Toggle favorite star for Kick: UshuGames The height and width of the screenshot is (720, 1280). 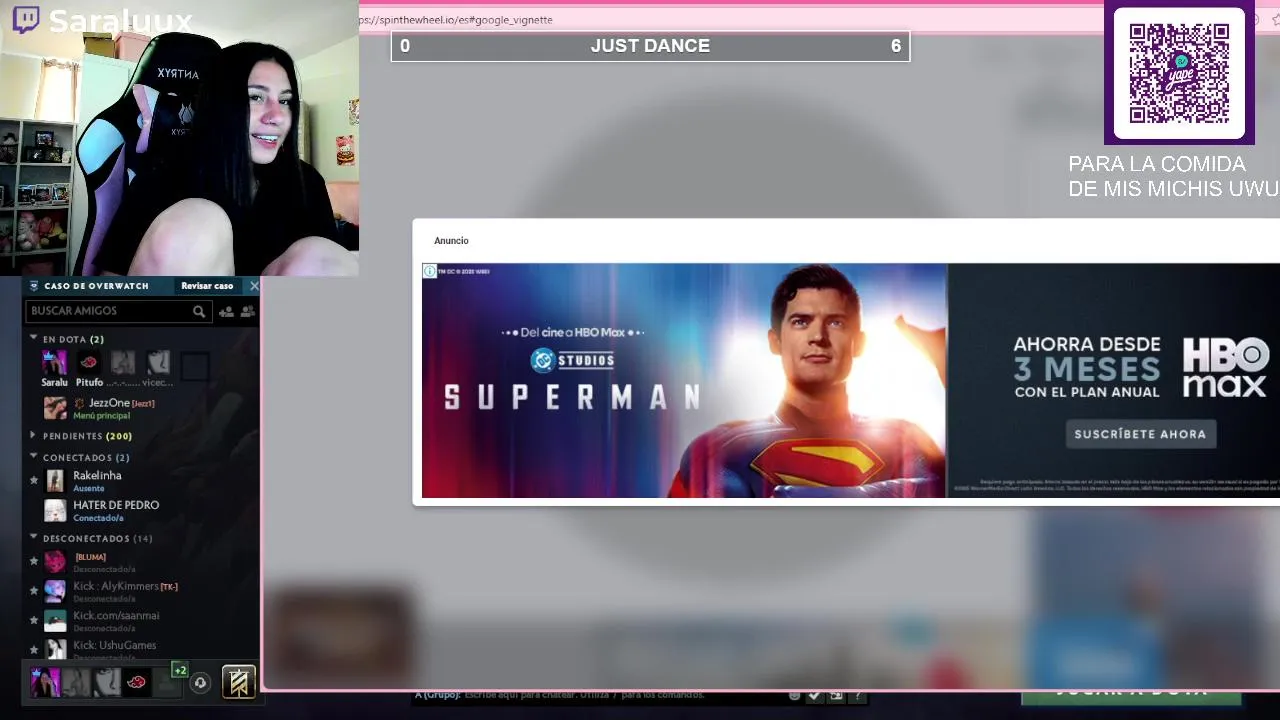(x=34, y=650)
